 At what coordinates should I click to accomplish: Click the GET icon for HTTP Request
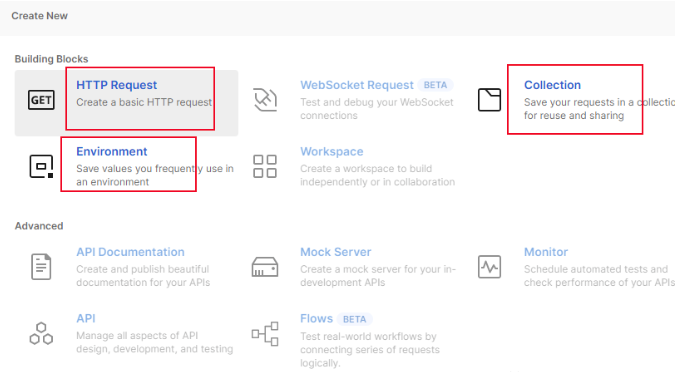point(41,100)
